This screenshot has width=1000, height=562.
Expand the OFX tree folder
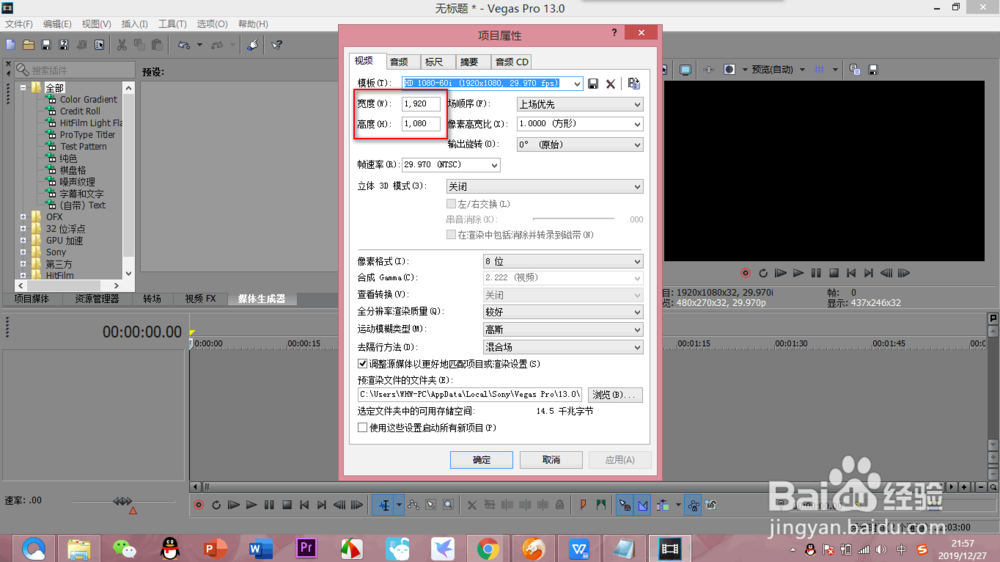pyautogui.click(x=23, y=217)
